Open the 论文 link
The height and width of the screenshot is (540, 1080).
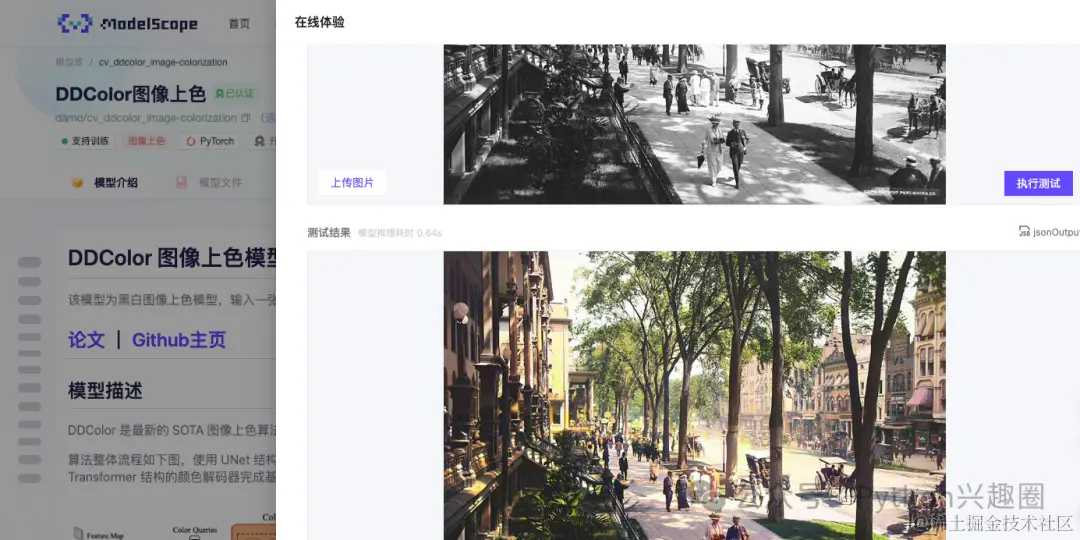(x=86, y=340)
